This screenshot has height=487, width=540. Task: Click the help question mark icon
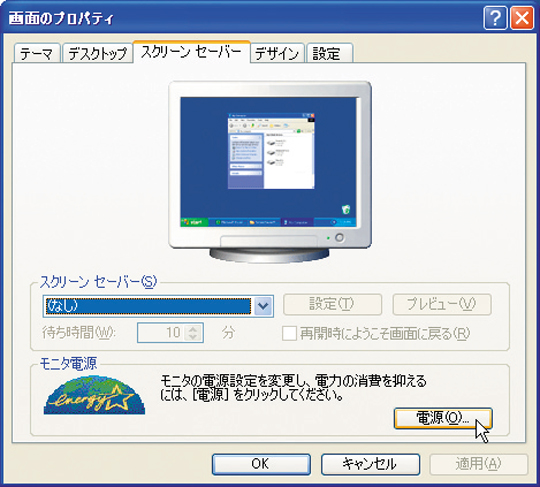495,18
